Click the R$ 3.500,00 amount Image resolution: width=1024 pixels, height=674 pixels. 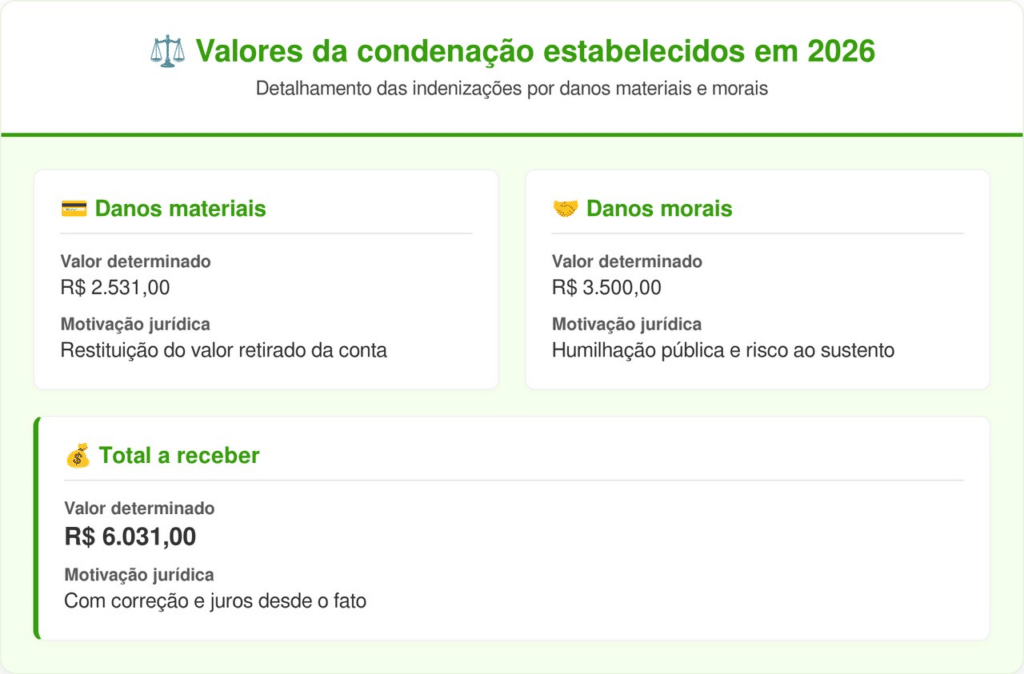click(607, 288)
